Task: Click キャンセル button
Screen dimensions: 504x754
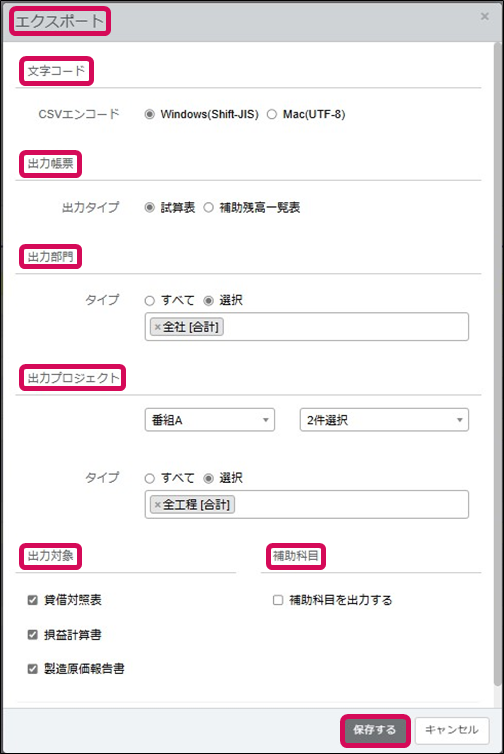Action: (452, 730)
